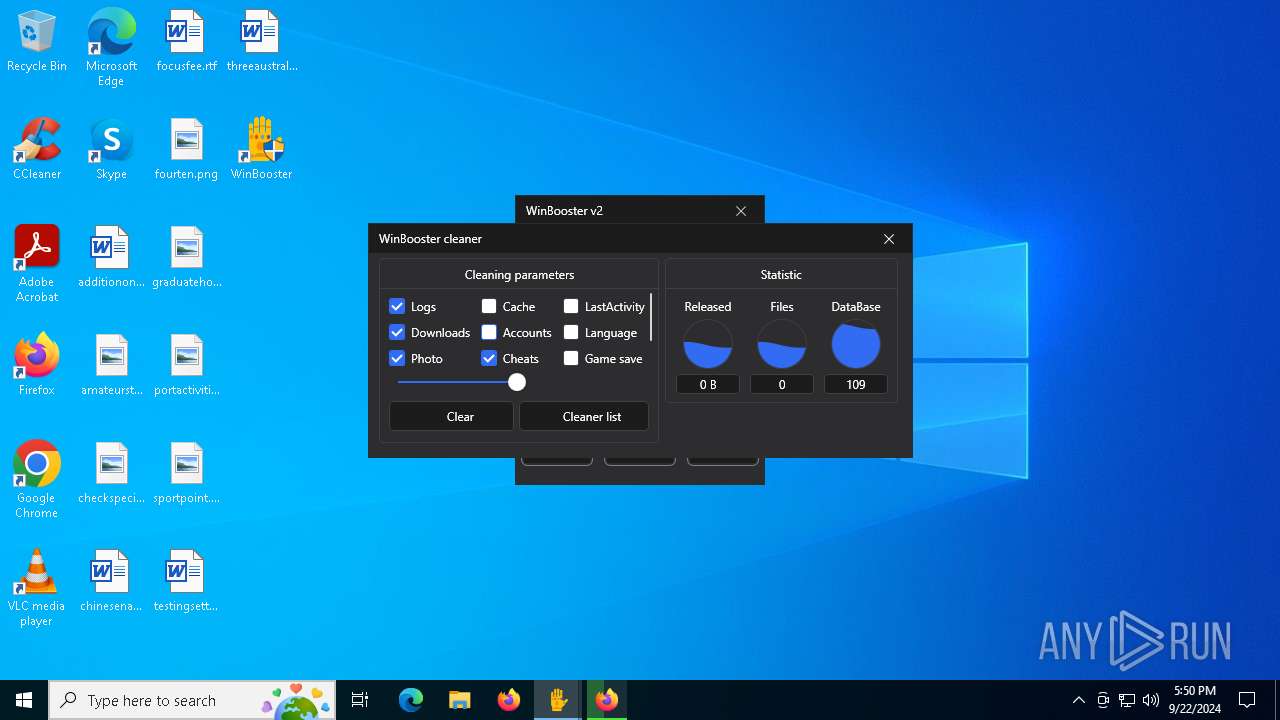Click the Statistic panel header

[781, 274]
